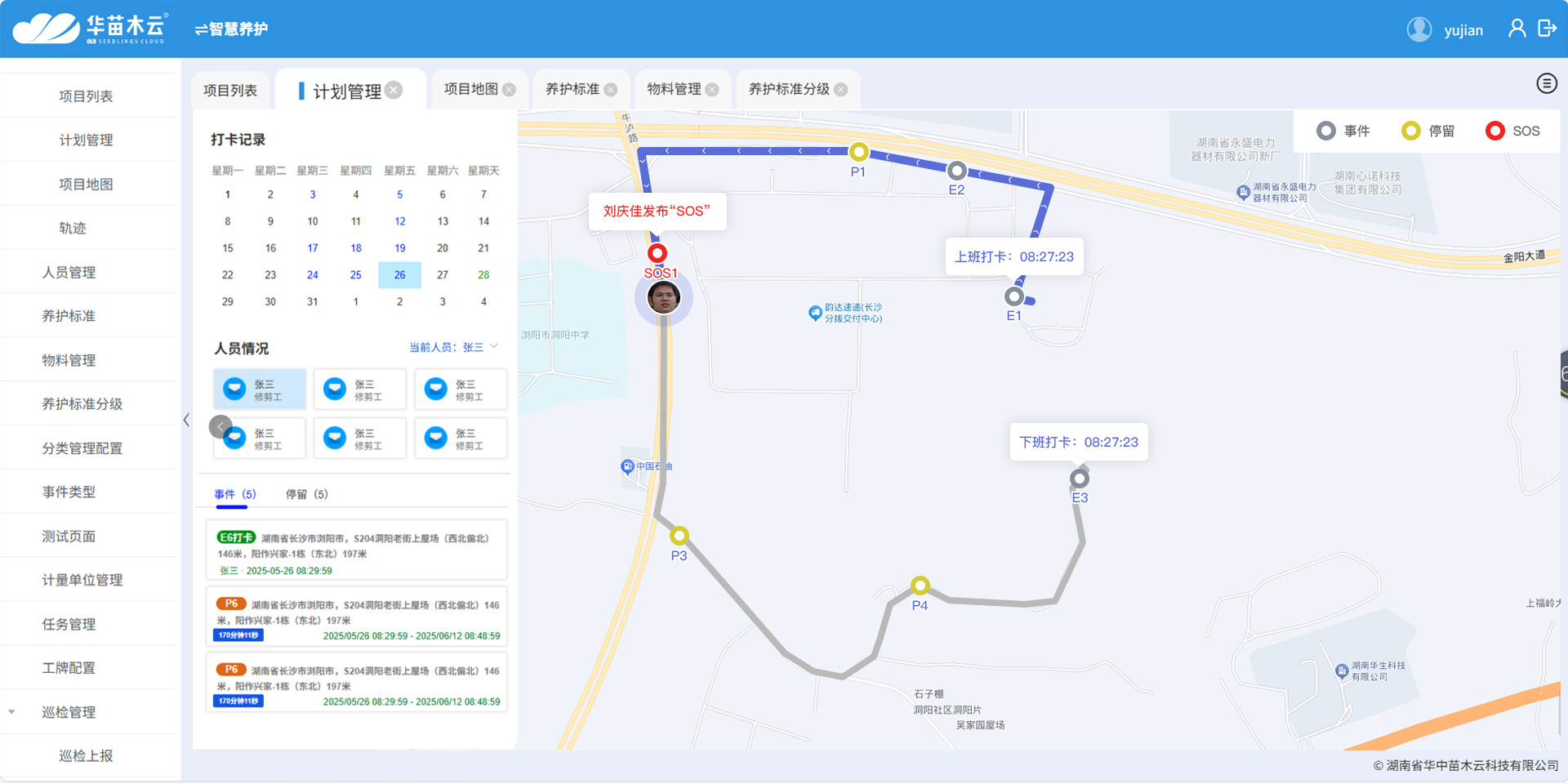Viewport: 1568px width, 784px height.
Task: Click the SOS1 red marker on map
Action: point(657,253)
